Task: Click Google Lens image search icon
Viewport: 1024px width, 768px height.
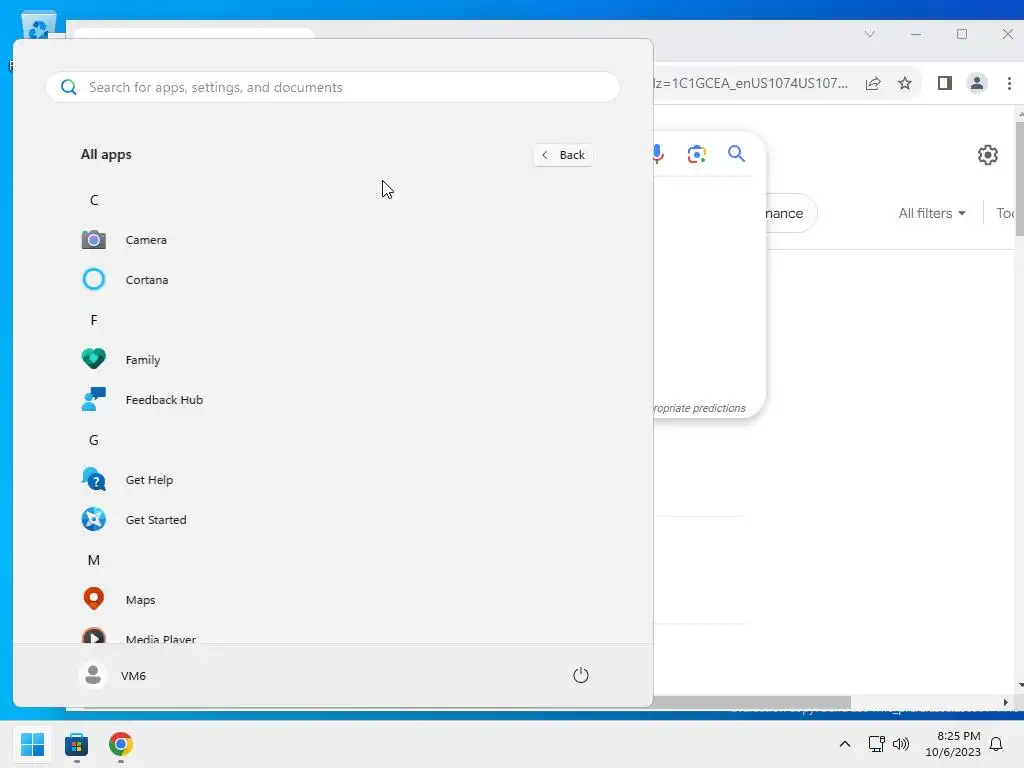Action: (x=697, y=154)
